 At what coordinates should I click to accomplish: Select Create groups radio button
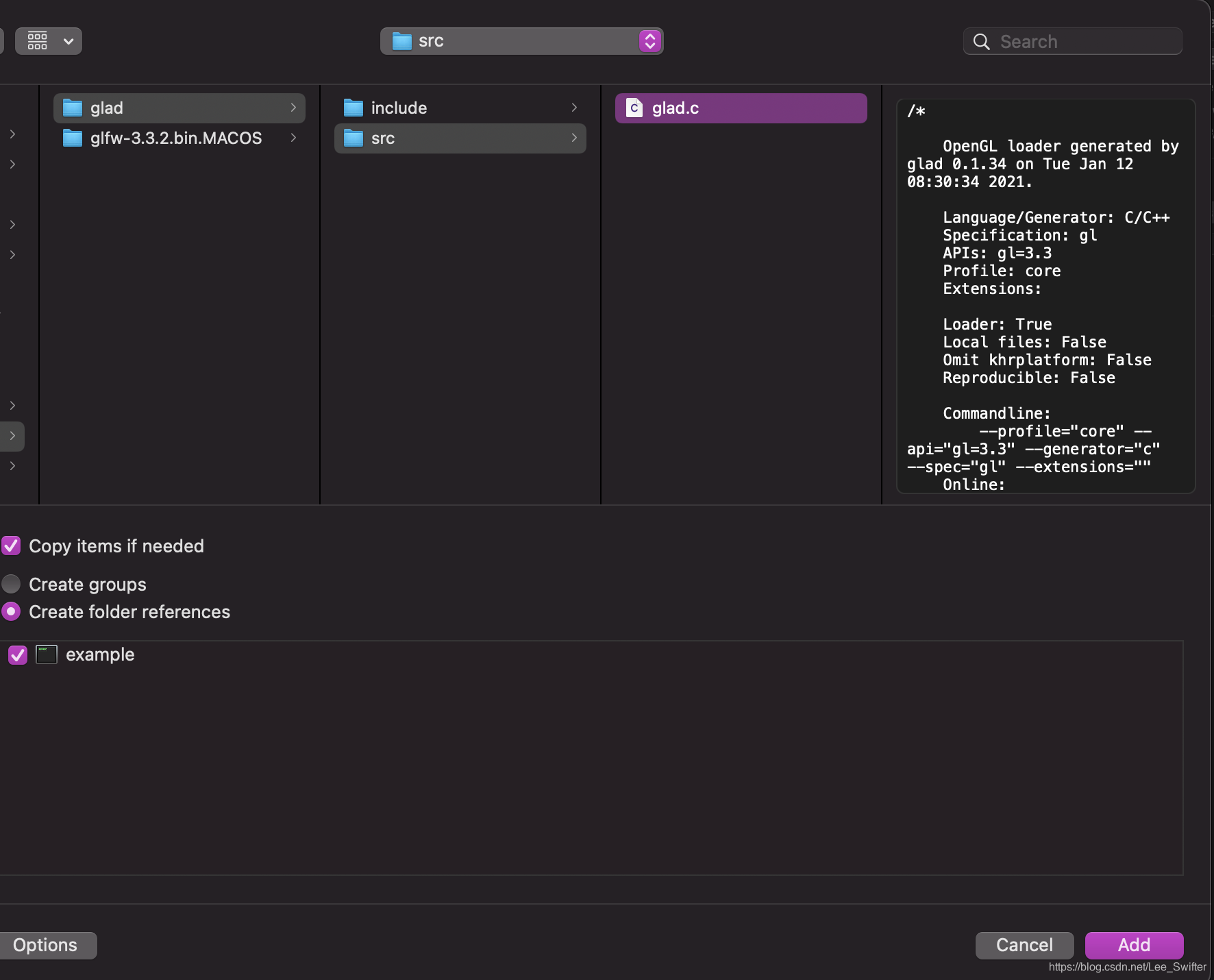tap(11, 584)
